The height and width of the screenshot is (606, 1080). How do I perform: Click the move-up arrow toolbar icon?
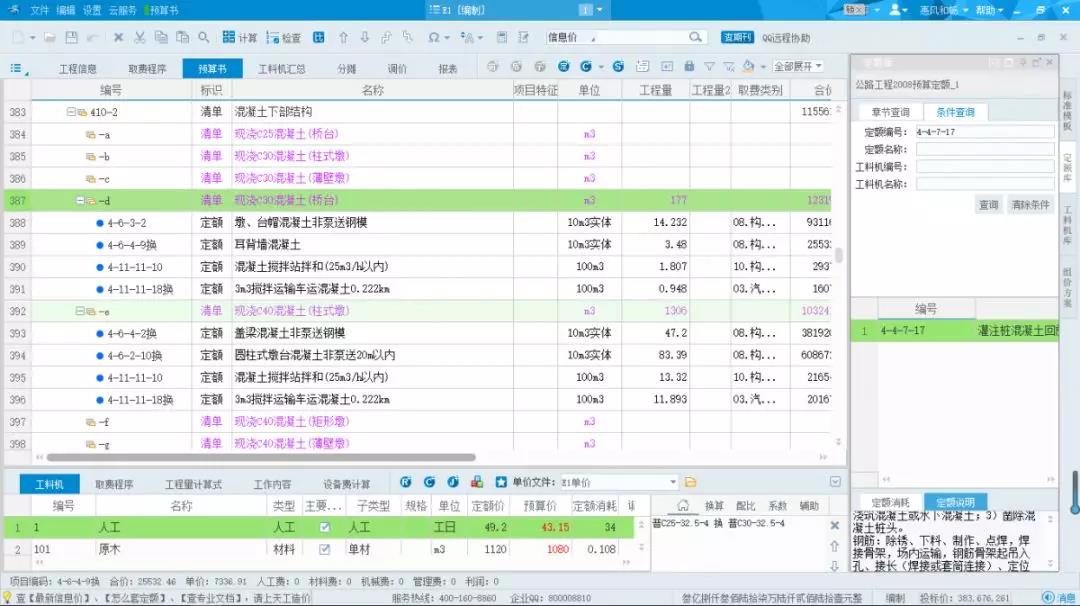coord(343,38)
